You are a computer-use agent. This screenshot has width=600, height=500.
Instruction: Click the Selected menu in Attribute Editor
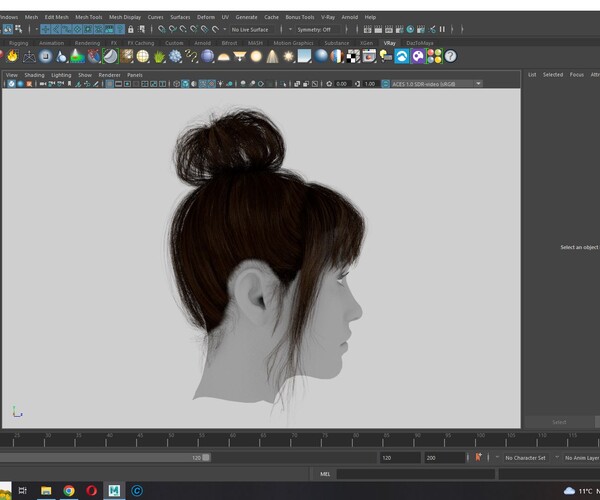[553, 75]
